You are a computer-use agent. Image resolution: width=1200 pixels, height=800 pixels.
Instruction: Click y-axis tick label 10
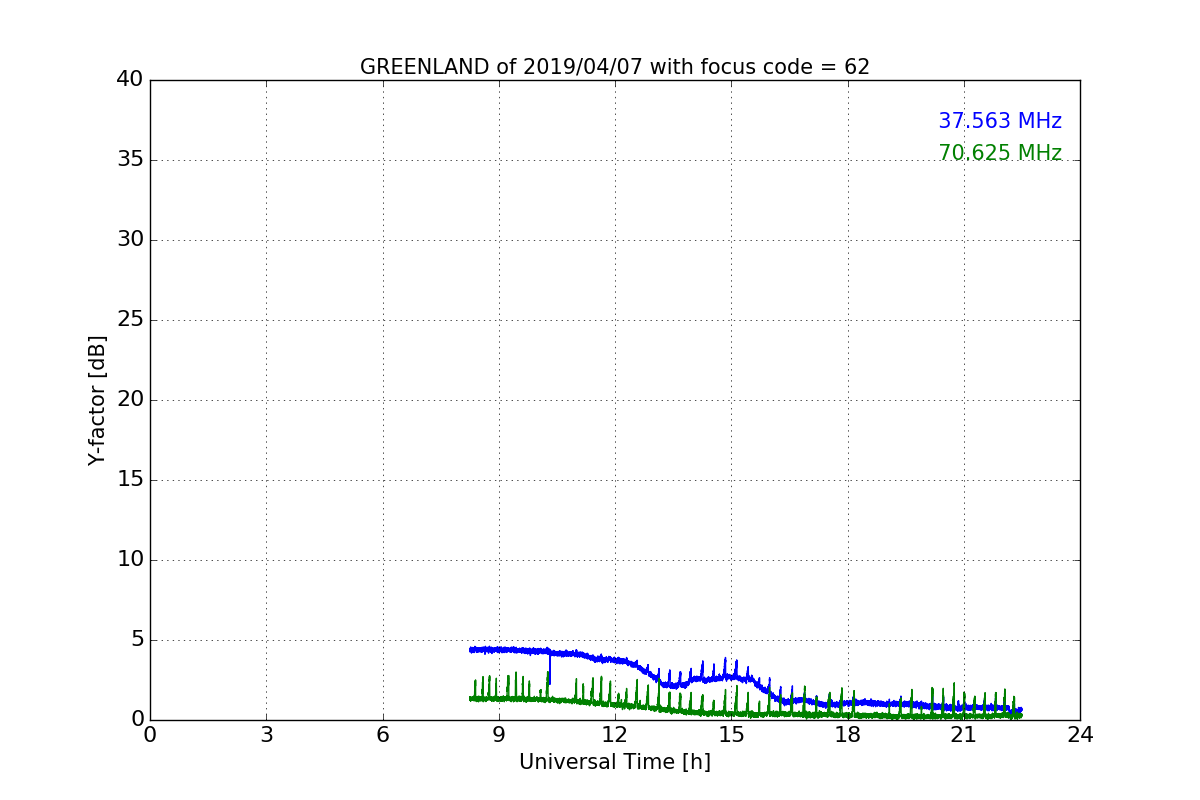pos(130,560)
